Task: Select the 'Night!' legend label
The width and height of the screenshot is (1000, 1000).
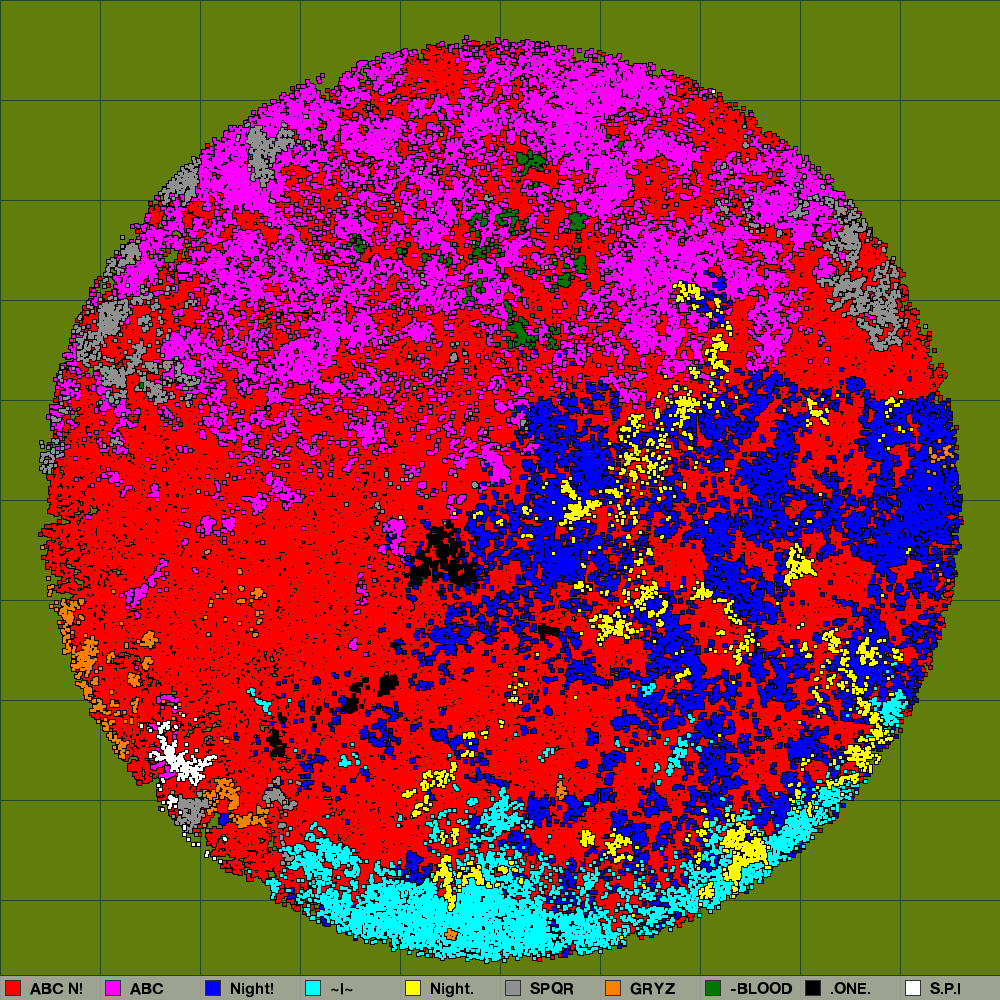Action: pyautogui.click(x=252, y=989)
